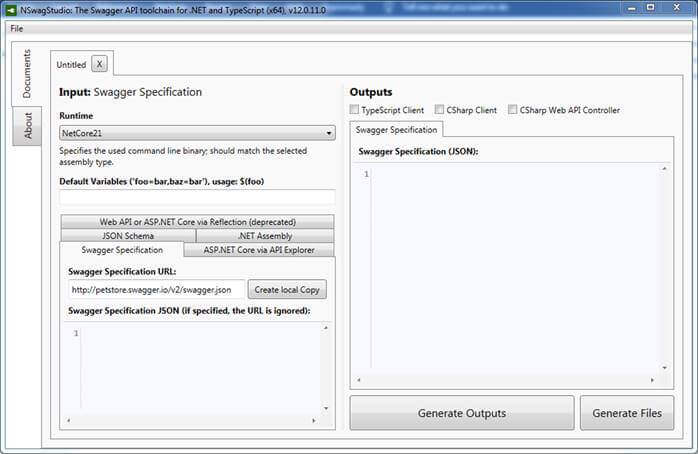The width and height of the screenshot is (698, 454).
Task: Select the input Swagger Specification tab
Action: pos(122,250)
